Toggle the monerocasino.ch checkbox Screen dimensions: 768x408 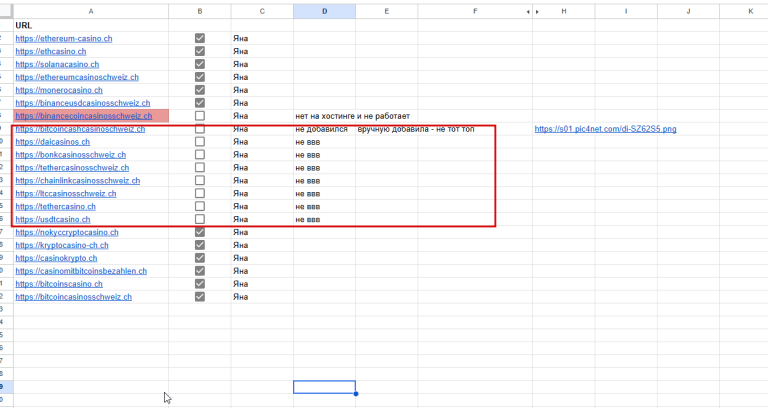pyautogui.click(x=200, y=90)
